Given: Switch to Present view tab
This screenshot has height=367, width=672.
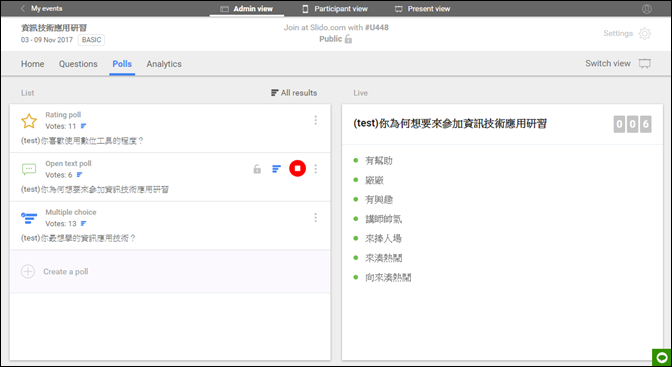Looking at the screenshot, I should pos(423,9).
